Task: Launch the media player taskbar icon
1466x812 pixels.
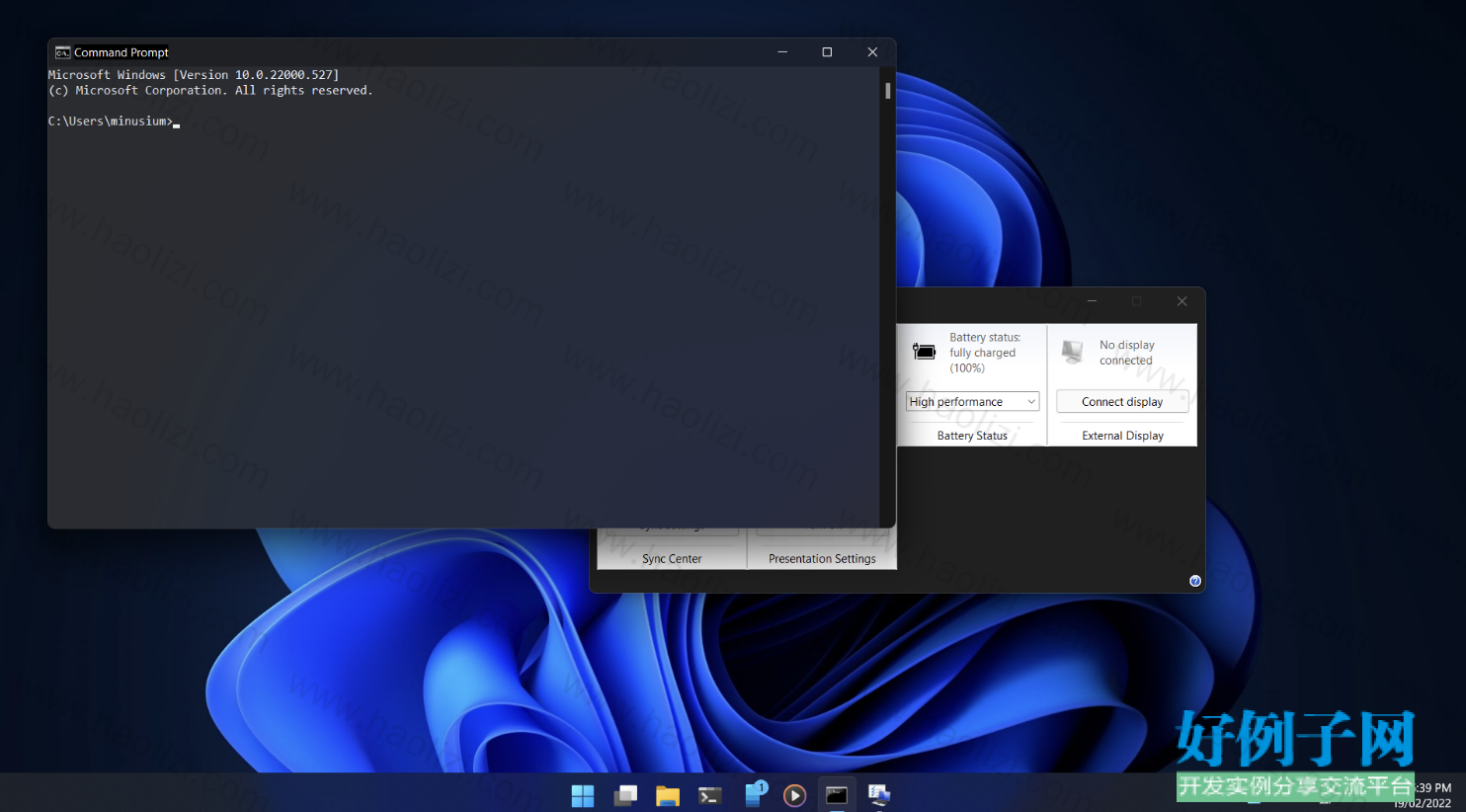Action: point(794,795)
